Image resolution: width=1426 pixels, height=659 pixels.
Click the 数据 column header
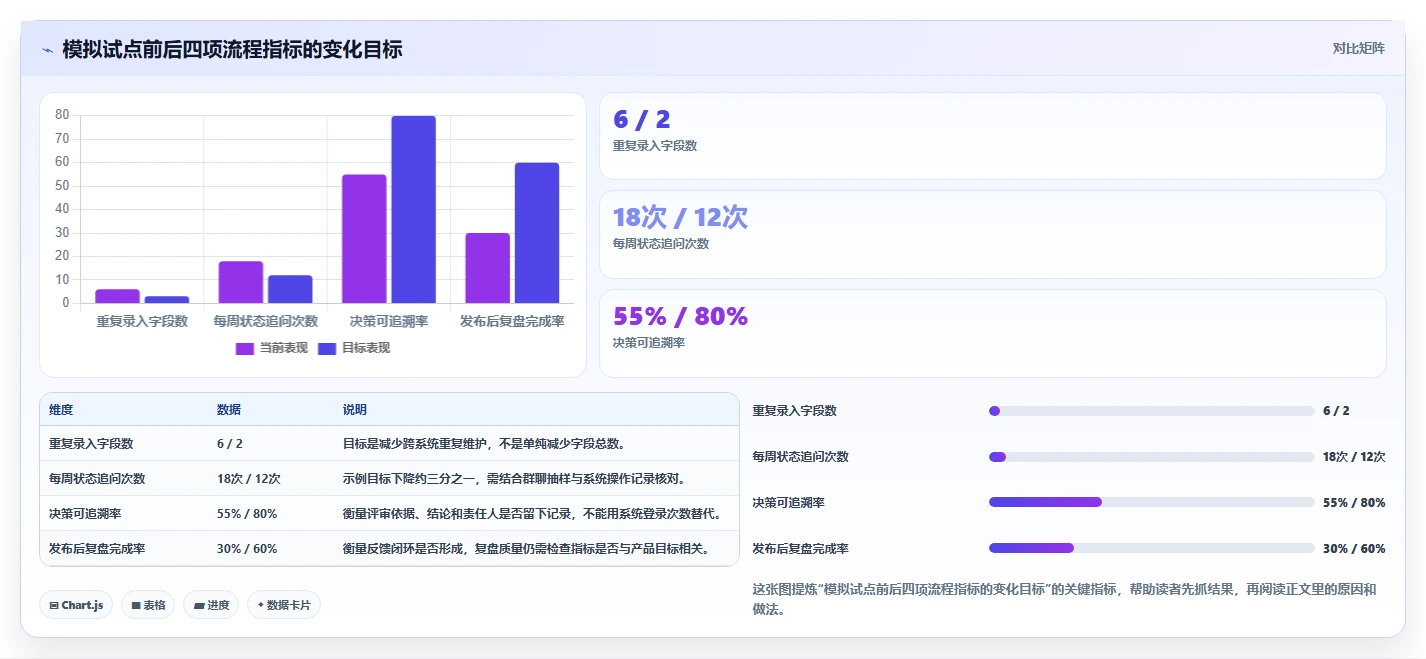(x=229, y=410)
